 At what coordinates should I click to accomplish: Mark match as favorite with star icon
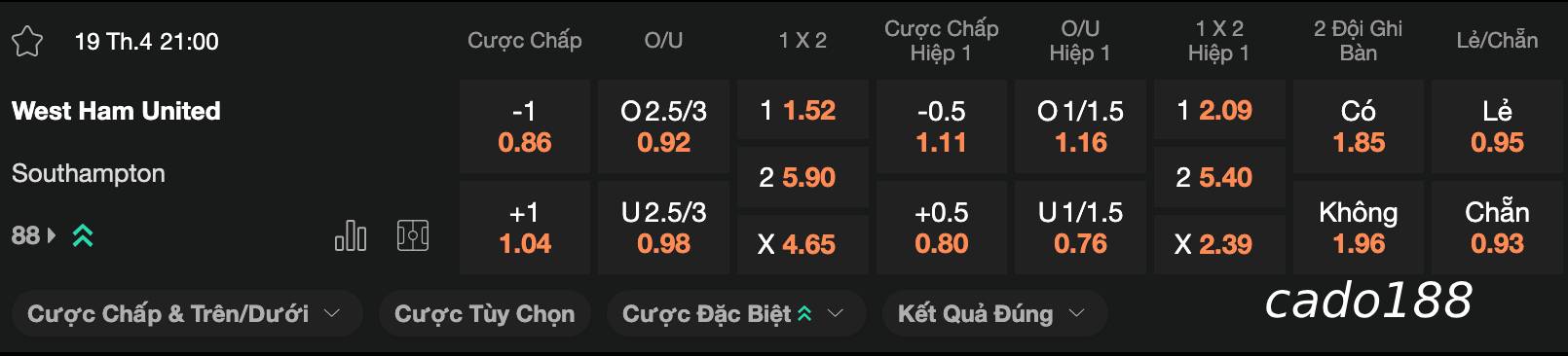tap(27, 42)
